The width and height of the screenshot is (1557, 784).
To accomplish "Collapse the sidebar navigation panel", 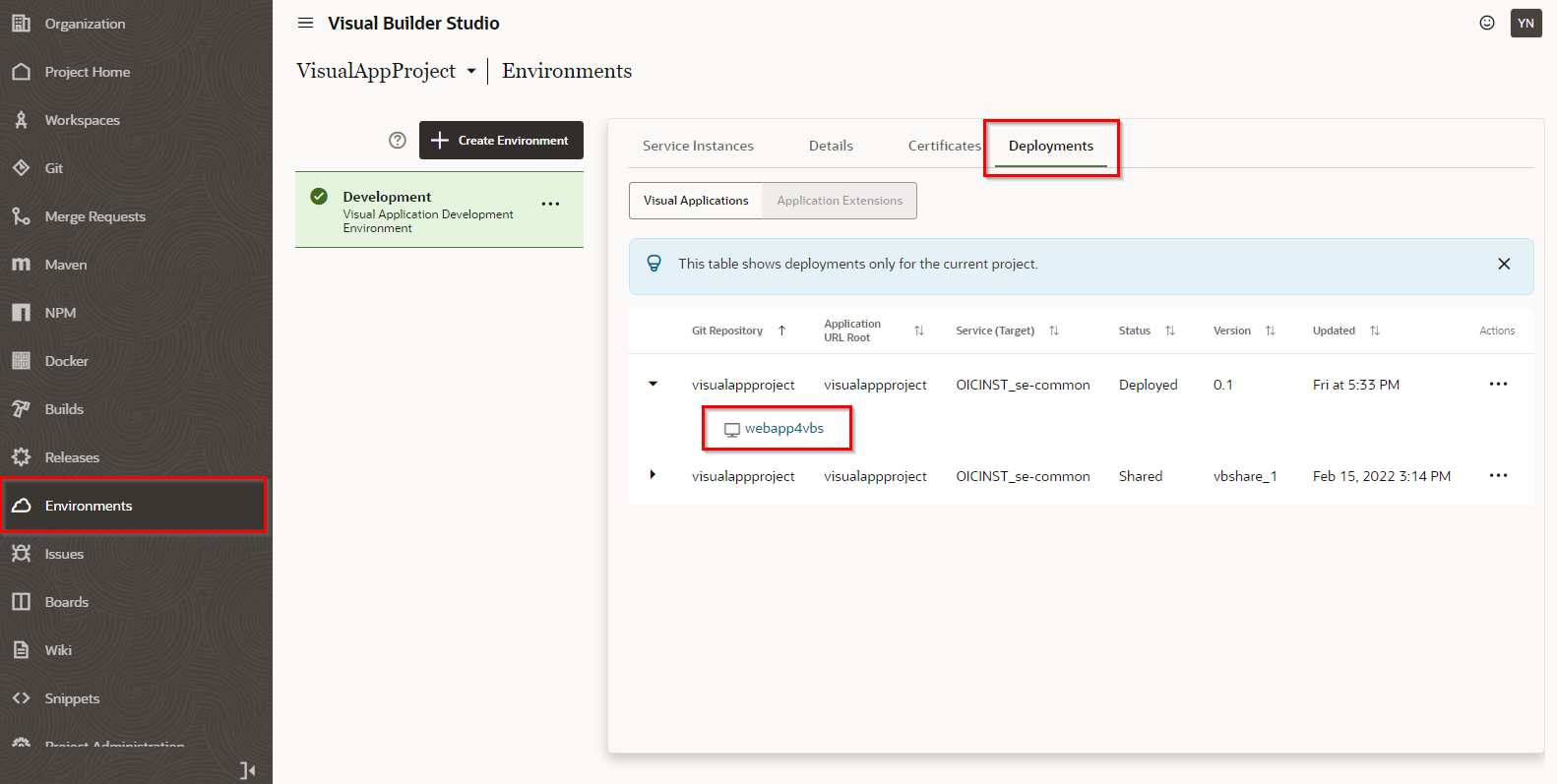I will (x=248, y=770).
